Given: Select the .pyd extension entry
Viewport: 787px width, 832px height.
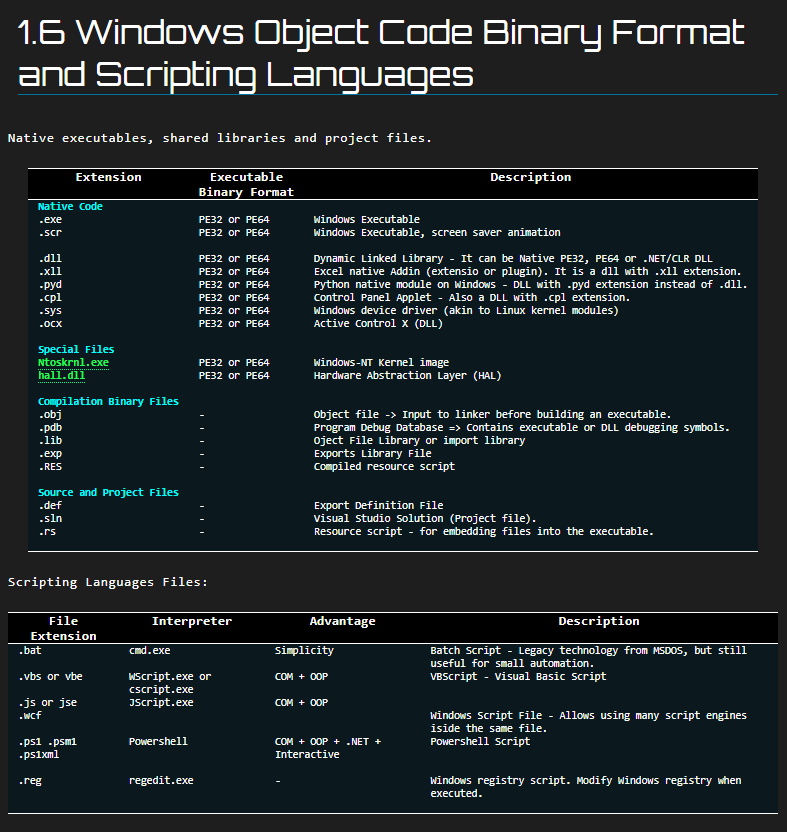Looking at the screenshot, I should (x=50, y=284).
